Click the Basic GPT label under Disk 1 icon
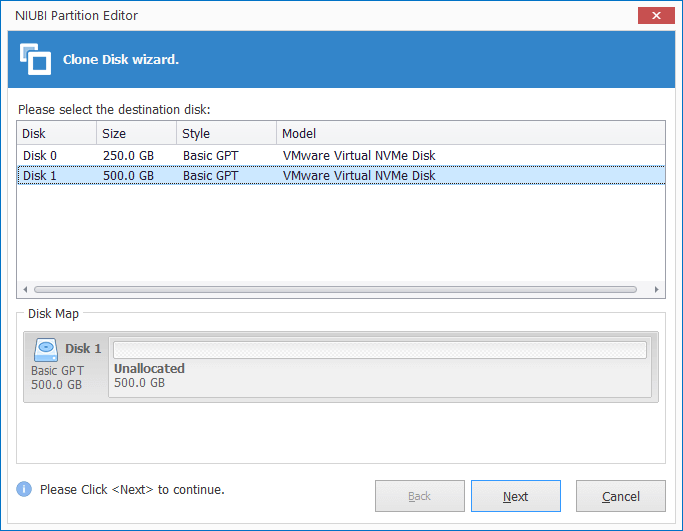Screen dimensions: 683x531 (57, 370)
